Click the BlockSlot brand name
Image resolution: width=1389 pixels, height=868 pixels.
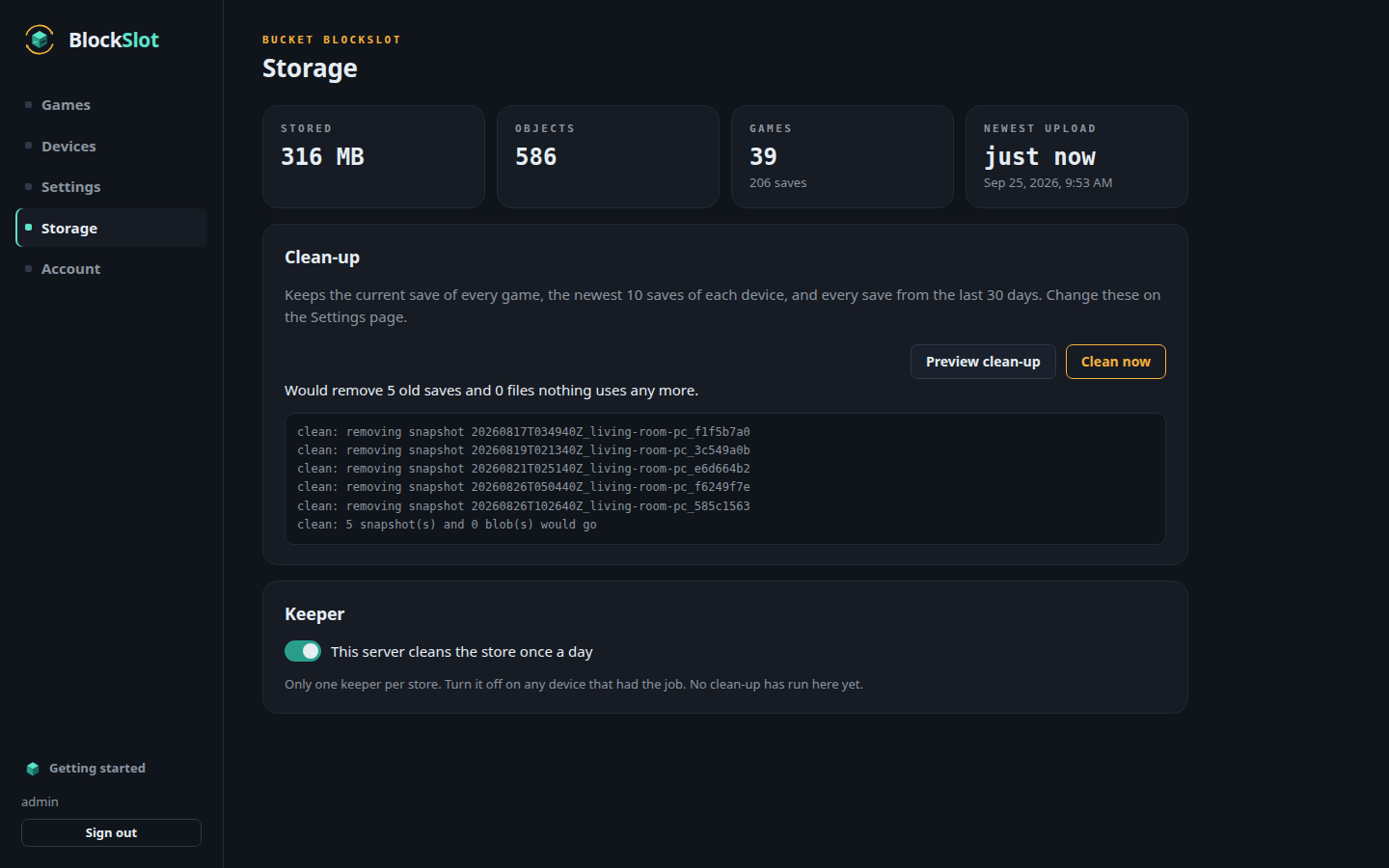[114, 40]
